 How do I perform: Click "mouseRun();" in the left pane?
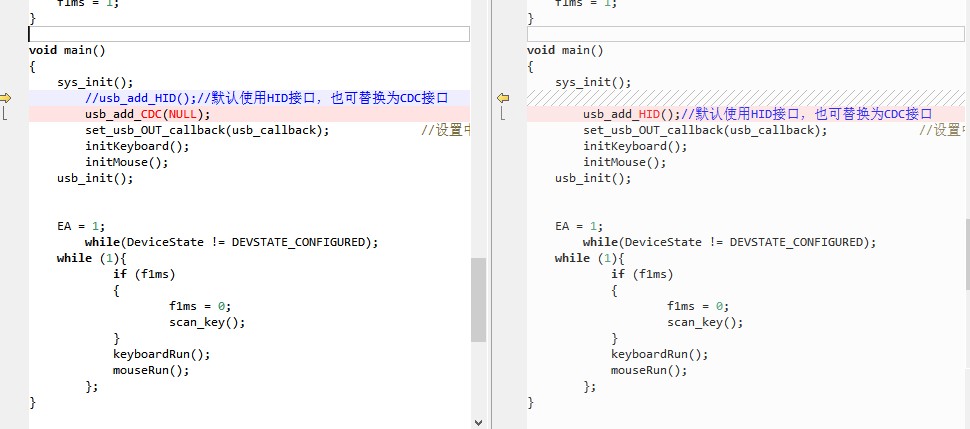[151, 371]
